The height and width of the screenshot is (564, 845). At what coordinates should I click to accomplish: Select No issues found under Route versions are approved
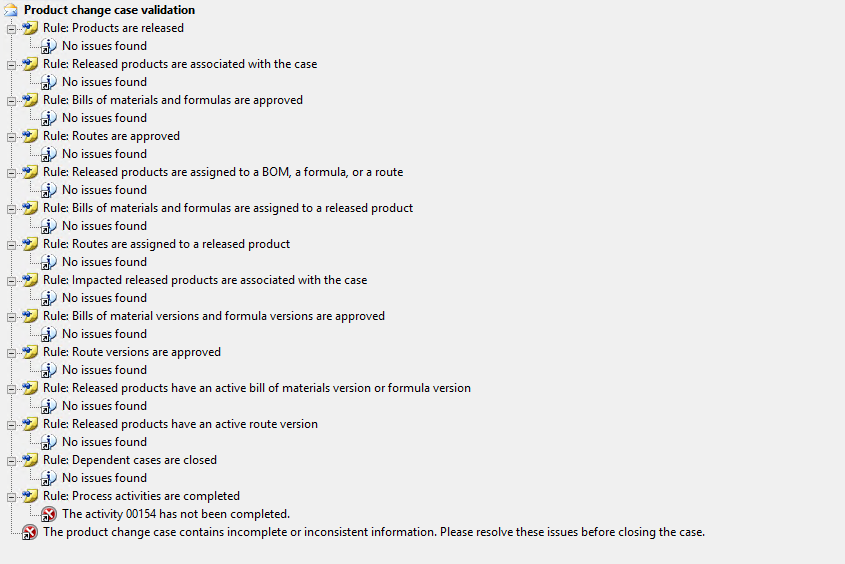point(104,370)
